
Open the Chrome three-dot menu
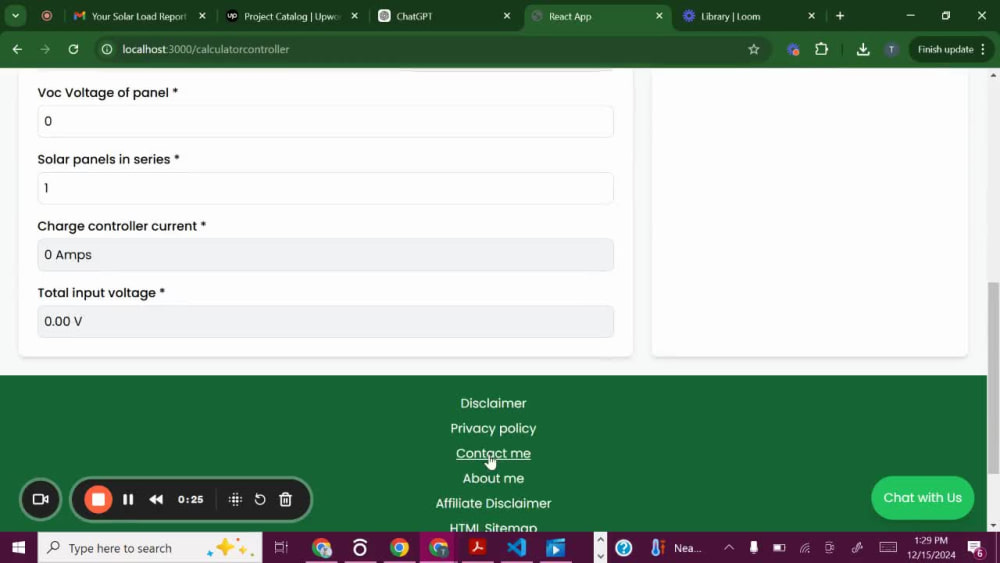tap(983, 49)
